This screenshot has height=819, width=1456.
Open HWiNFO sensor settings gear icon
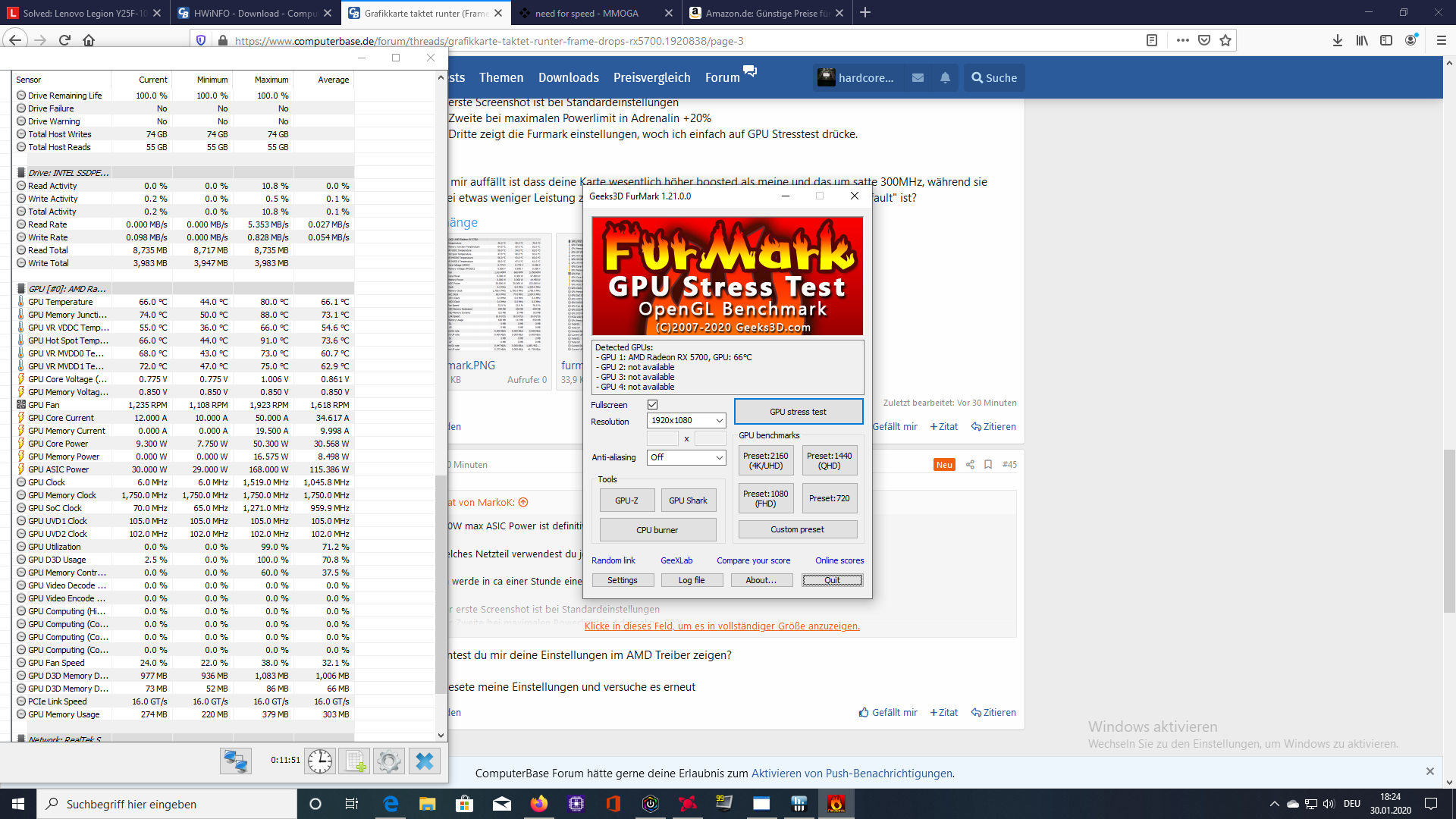point(389,761)
